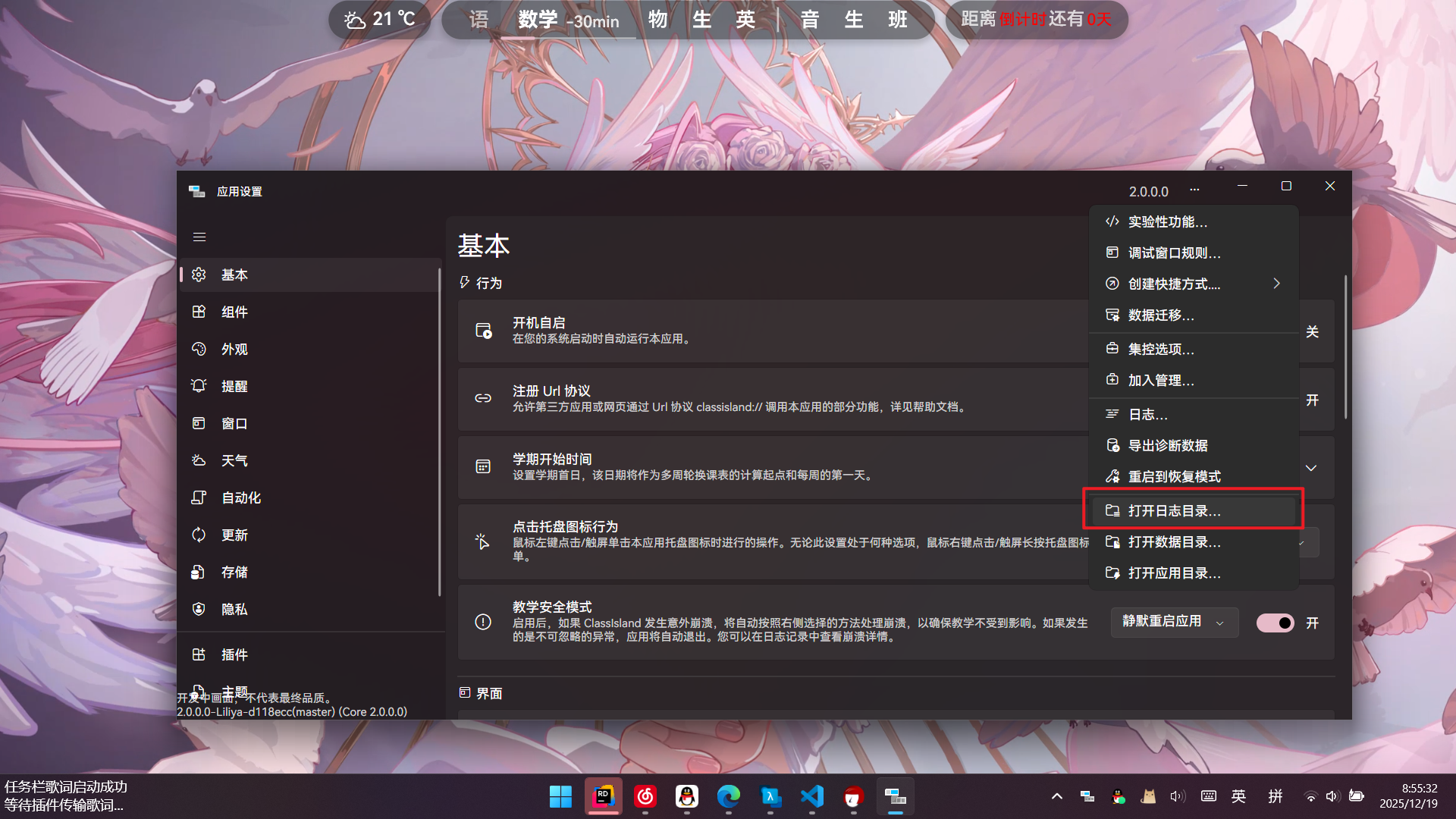Viewport: 1456px width, 819px height.
Task: Collapse the sidebar with the hamburger icon
Action: pyautogui.click(x=199, y=237)
